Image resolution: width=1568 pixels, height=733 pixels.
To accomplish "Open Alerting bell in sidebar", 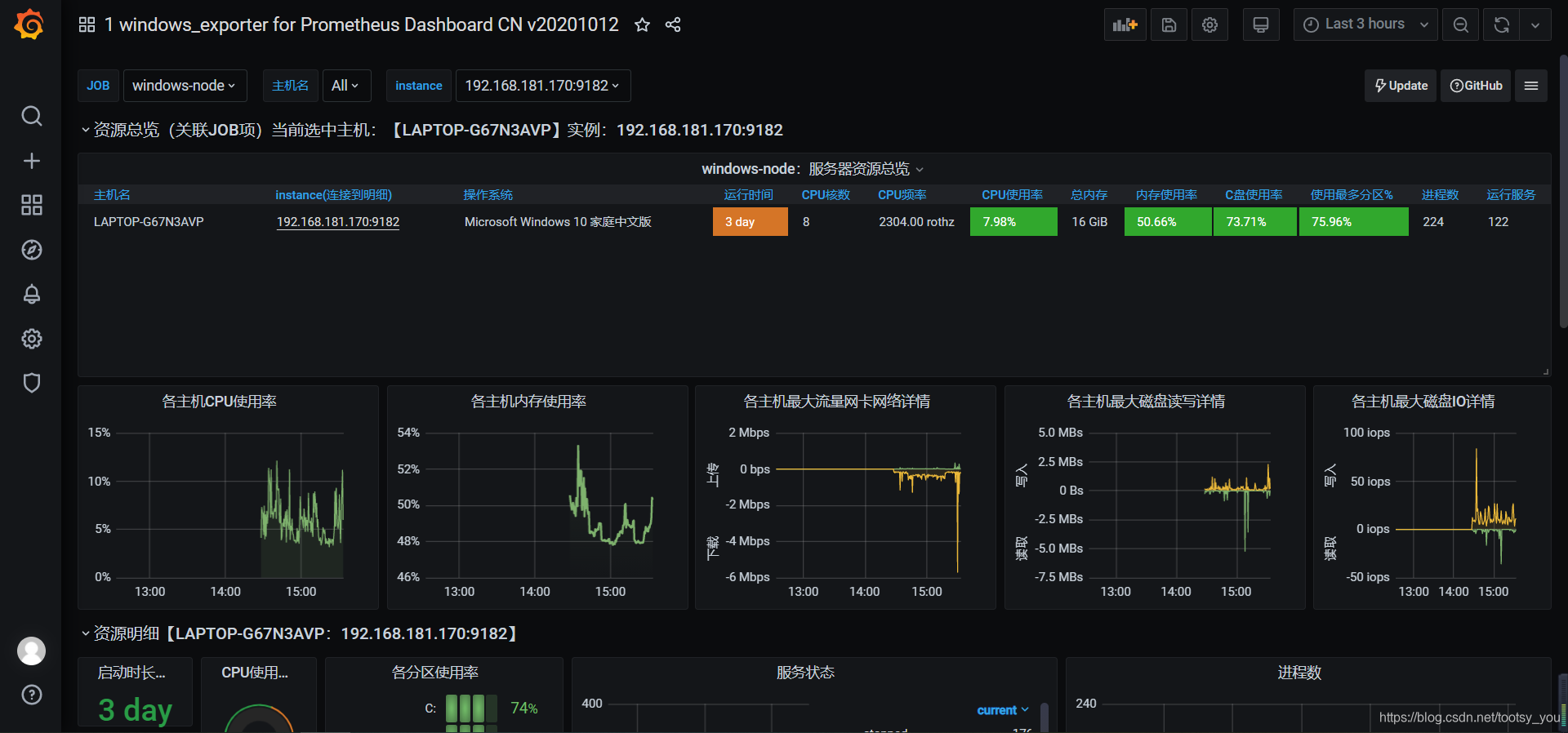I will click(31, 294).
